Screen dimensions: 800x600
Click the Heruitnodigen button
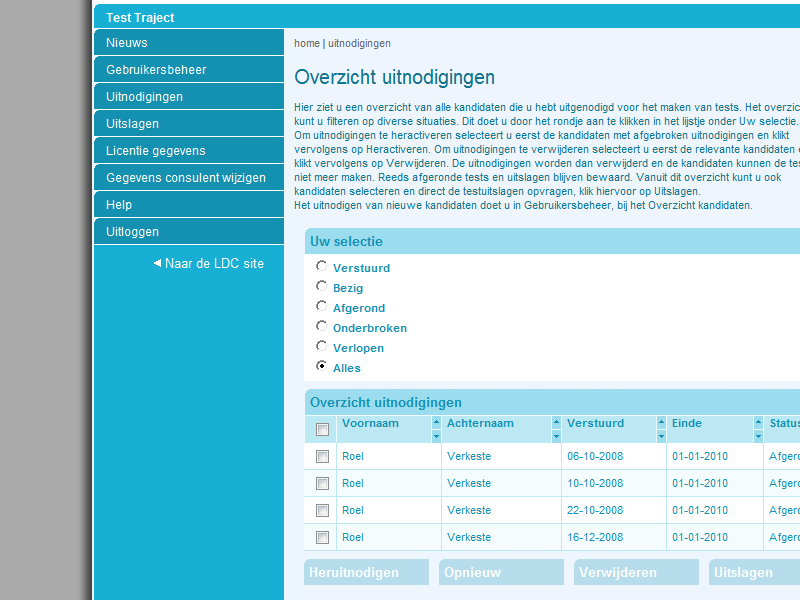[366, 572]
